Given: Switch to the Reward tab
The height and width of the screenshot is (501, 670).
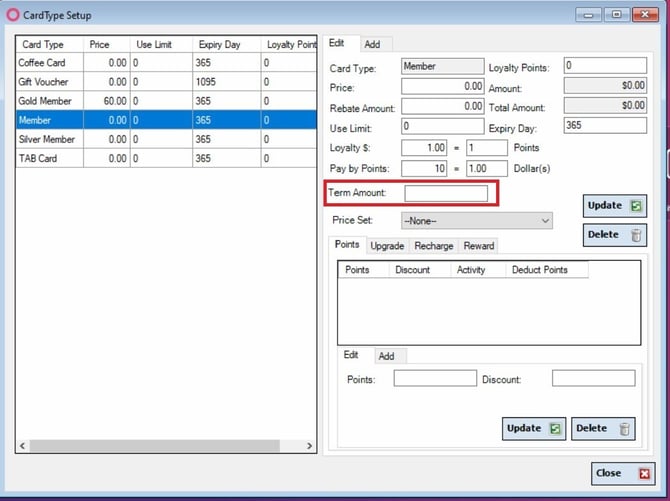Looking at the screenshot, I should coord(479,246).
